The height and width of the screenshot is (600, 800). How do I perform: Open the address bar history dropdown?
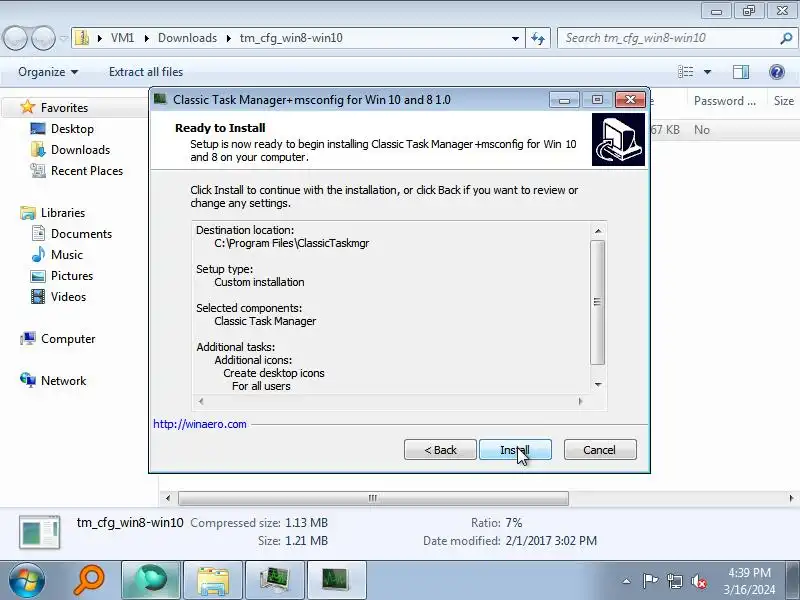tap(515, 38)
